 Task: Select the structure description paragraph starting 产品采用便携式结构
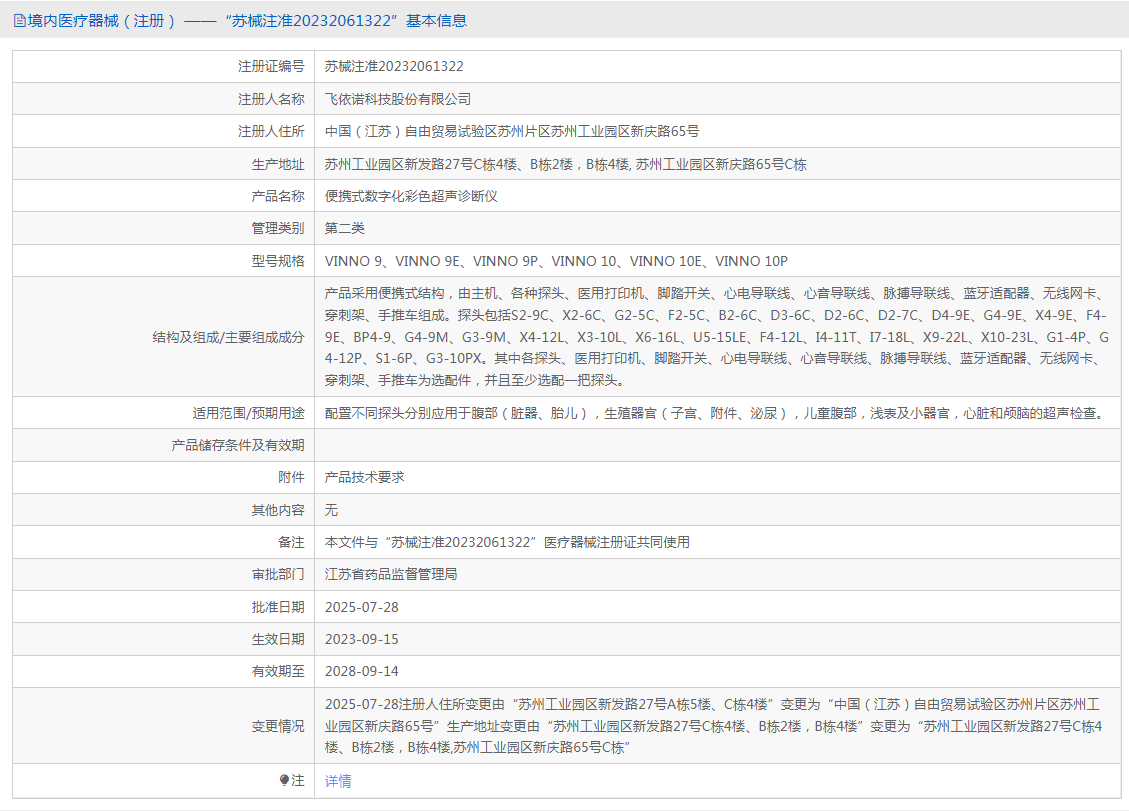coord(716,336)
